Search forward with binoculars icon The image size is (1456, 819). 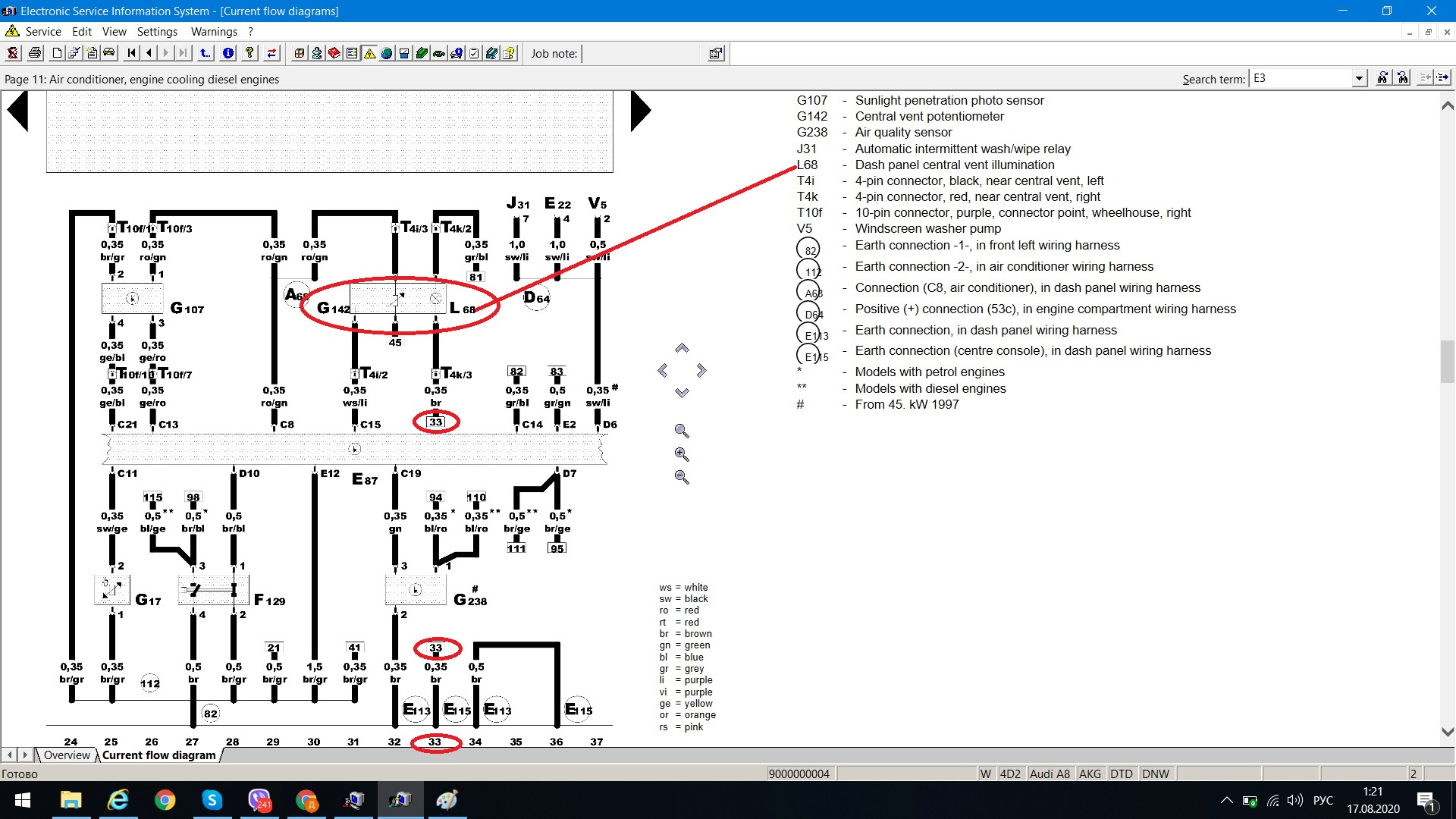tap(1383, 78)
